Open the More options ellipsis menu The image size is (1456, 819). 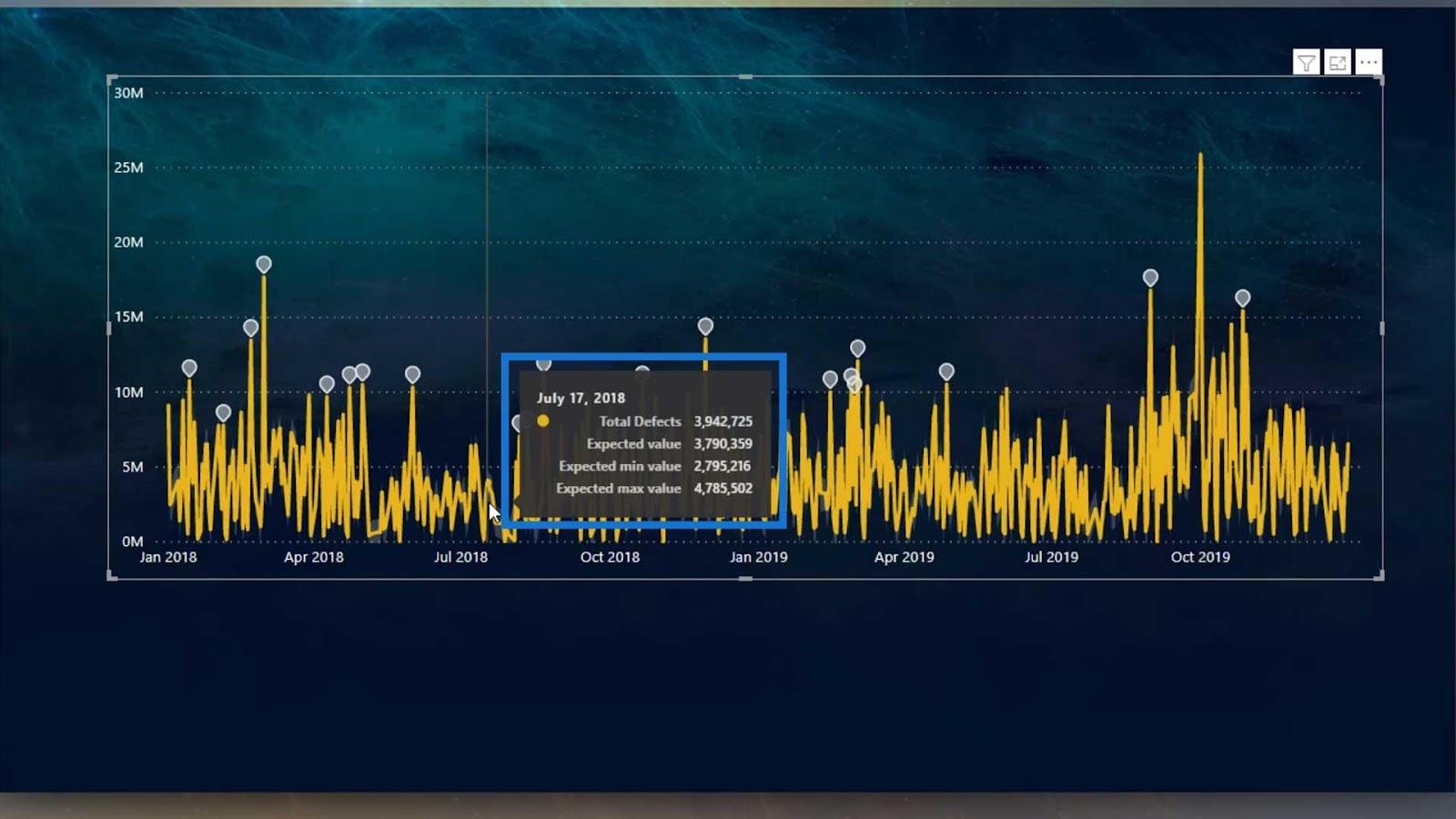coord(1369,63)
